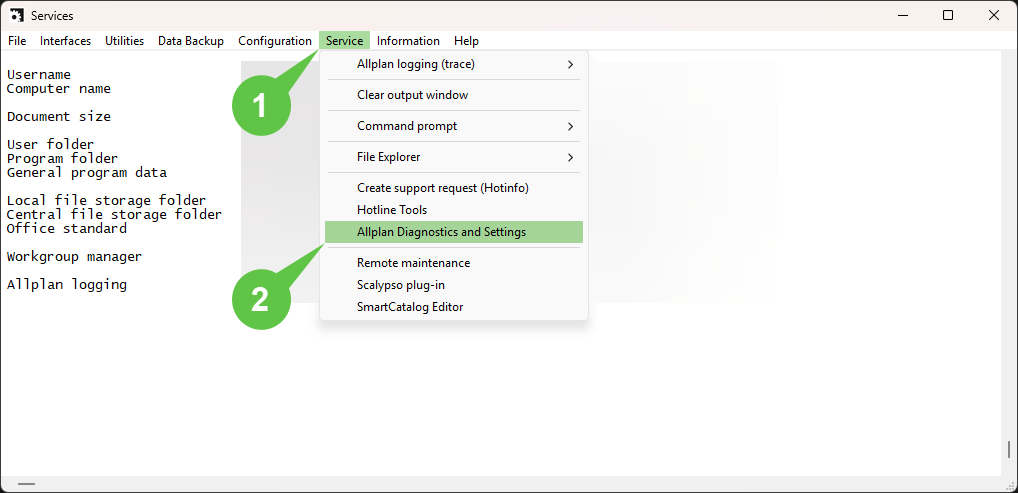
Task: Open Hotline Tools
Action: [x=454, y=210]
